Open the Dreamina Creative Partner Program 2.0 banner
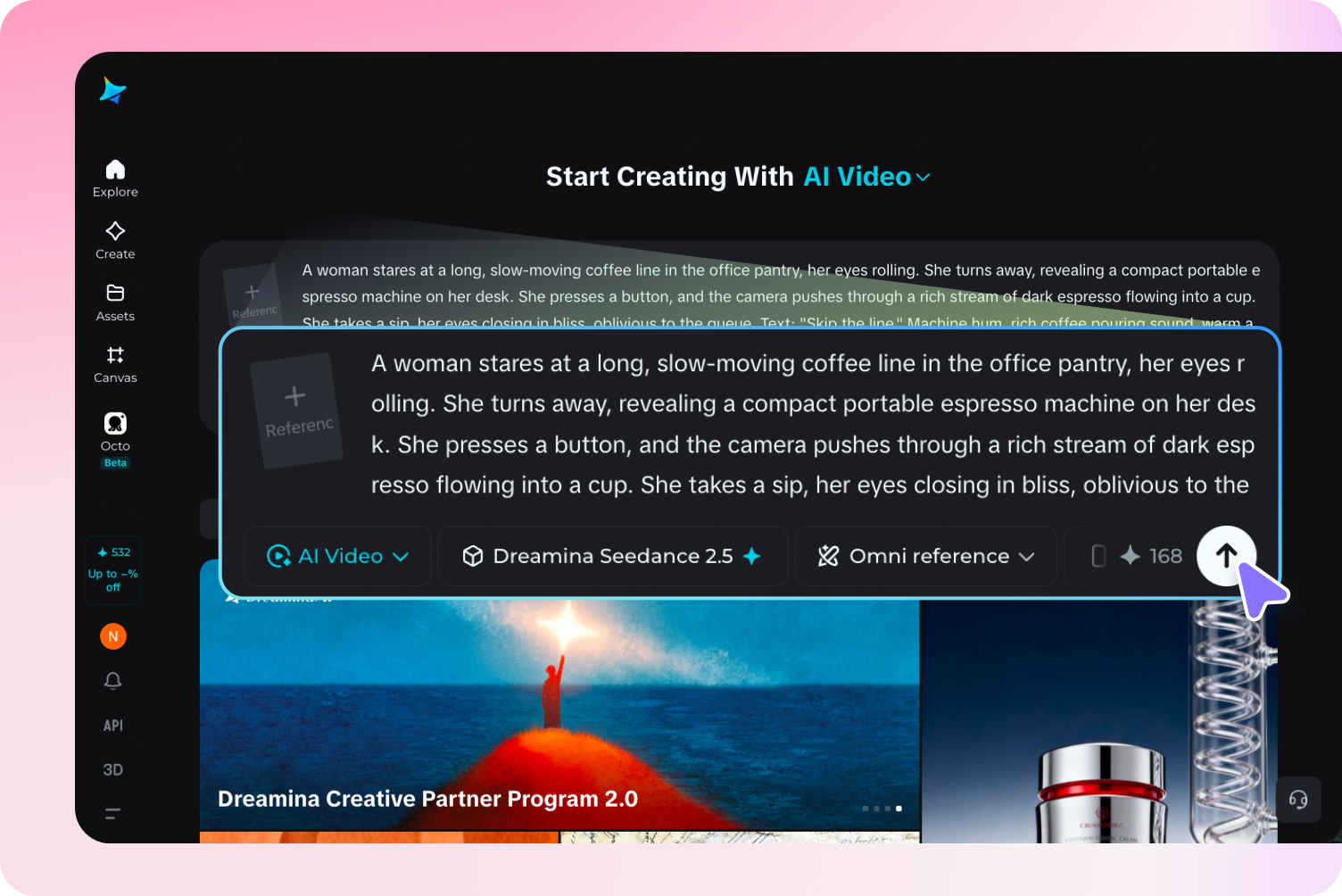The width and height of the screenshot is (1342, 896). tap(559, 714)
